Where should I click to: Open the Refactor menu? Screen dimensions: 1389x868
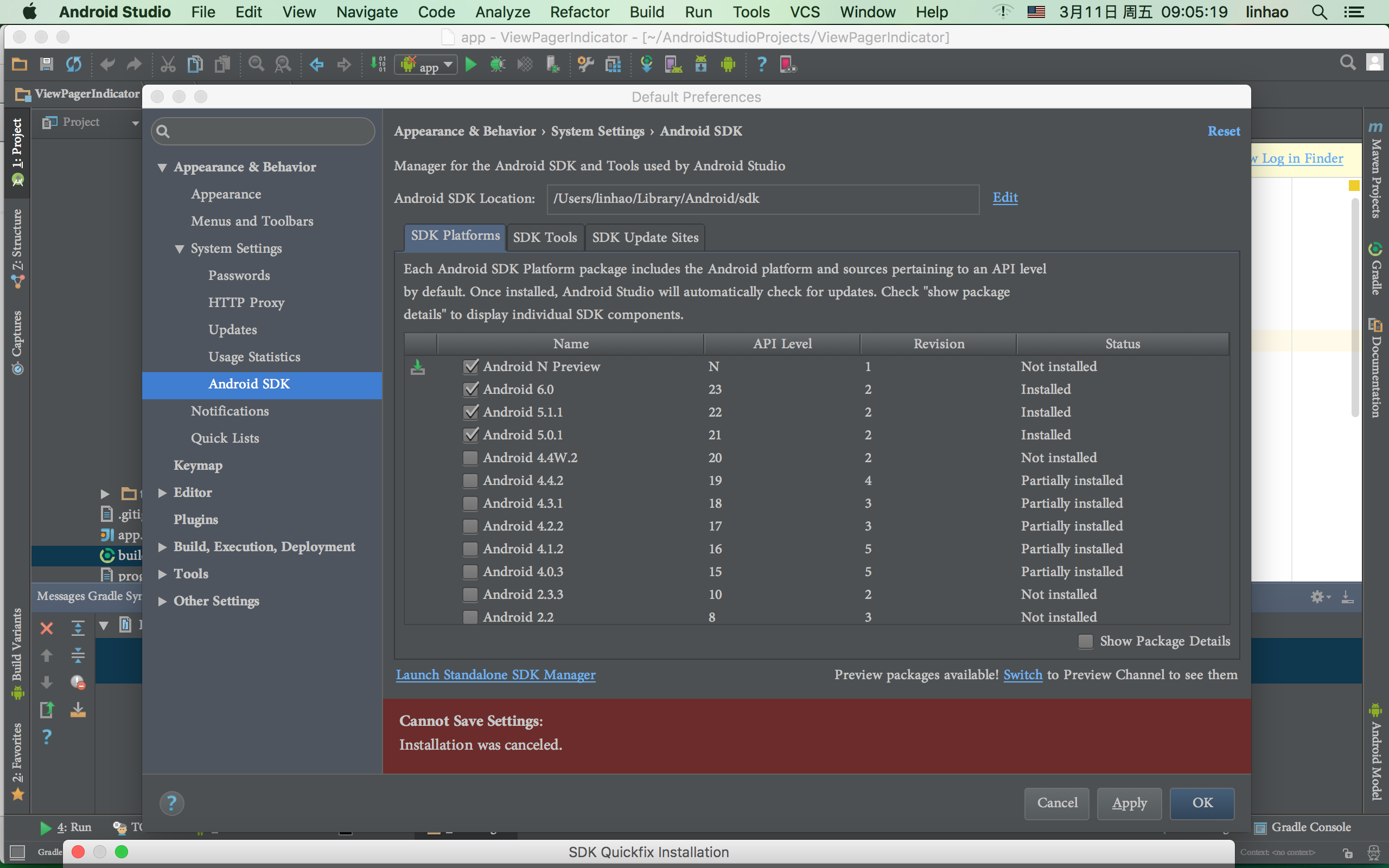pyautogui.click(x=579, y=12)
